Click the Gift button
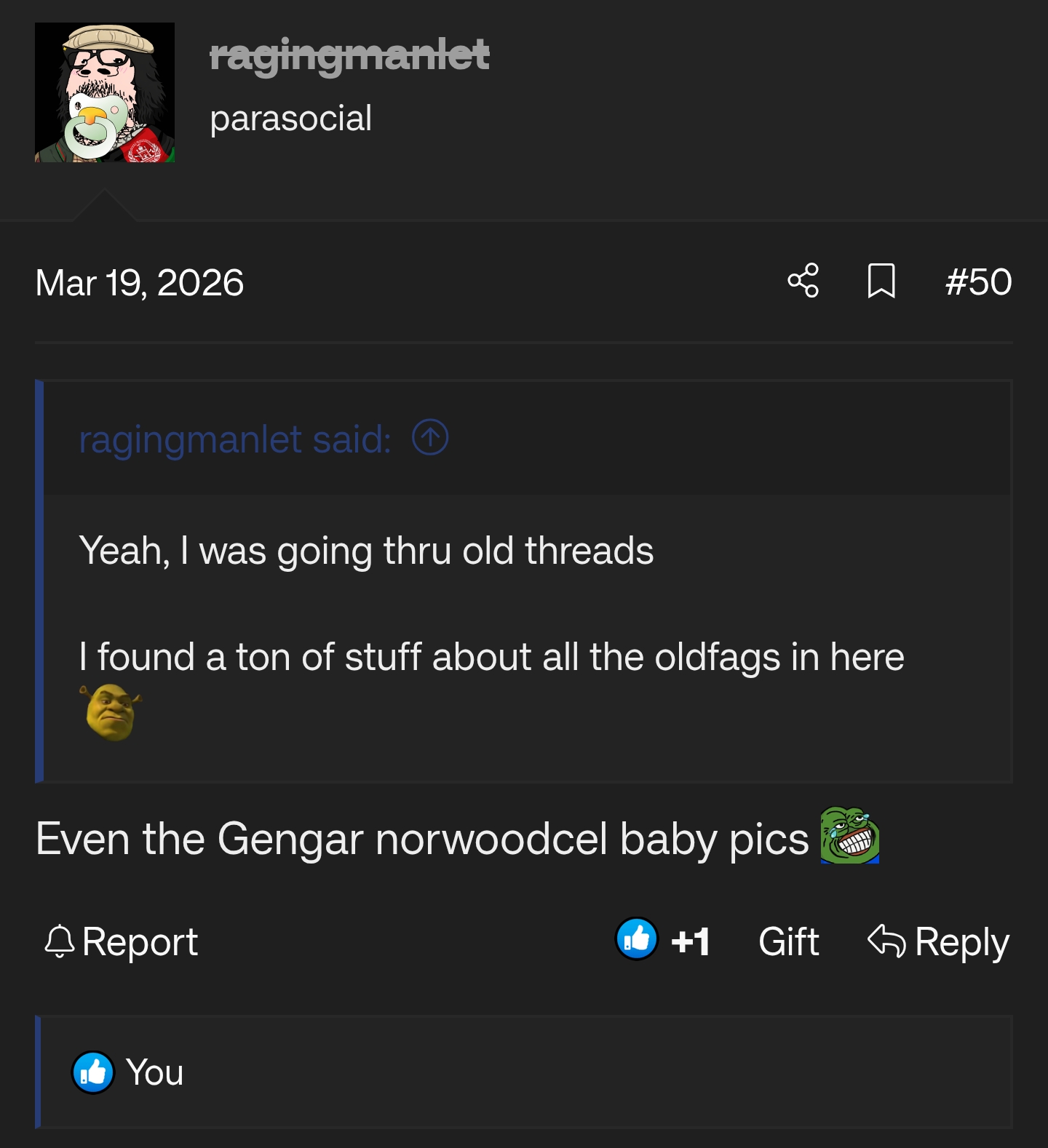Image resolution: width=1048 pixels, height=1148 pixels. pos(789,941)
